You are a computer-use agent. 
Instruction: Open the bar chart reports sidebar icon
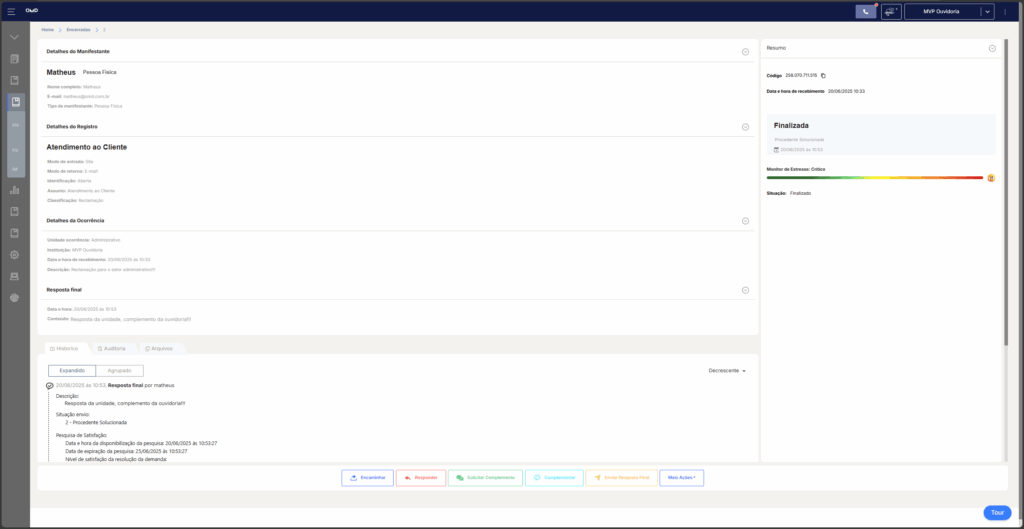coord(15,190)
